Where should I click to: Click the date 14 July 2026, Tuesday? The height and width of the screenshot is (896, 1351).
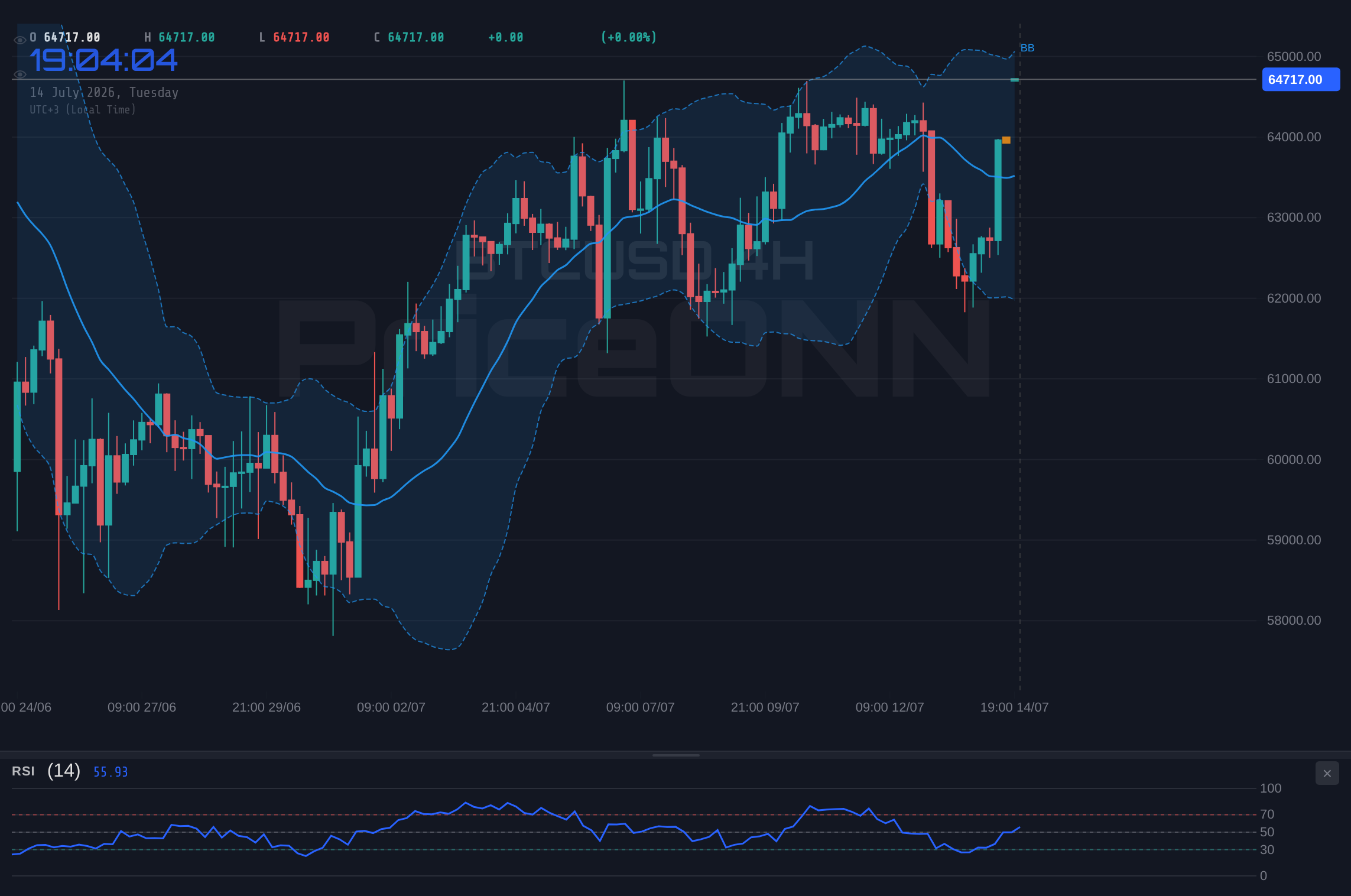pos(104,92)
